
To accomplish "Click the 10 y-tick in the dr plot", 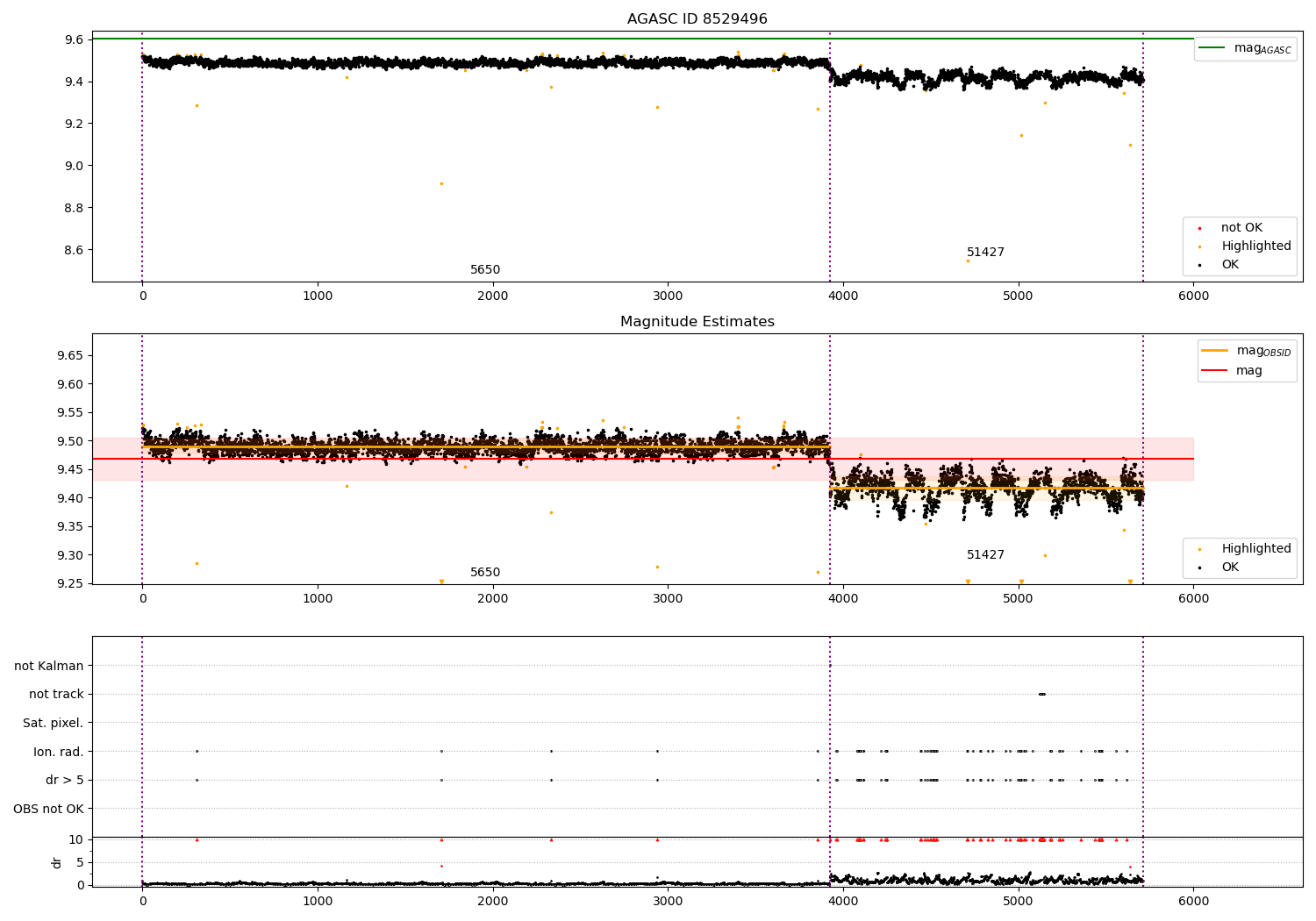I will coord(76,839).
